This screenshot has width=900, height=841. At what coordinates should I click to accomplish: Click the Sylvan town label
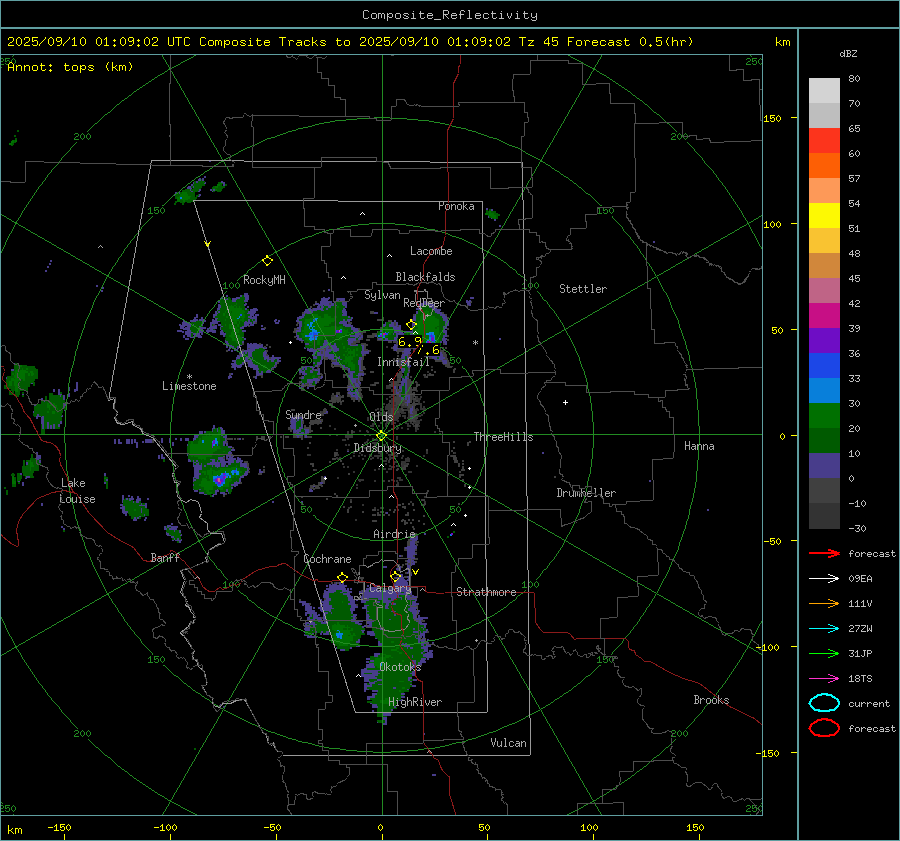[x=382, y=295]
